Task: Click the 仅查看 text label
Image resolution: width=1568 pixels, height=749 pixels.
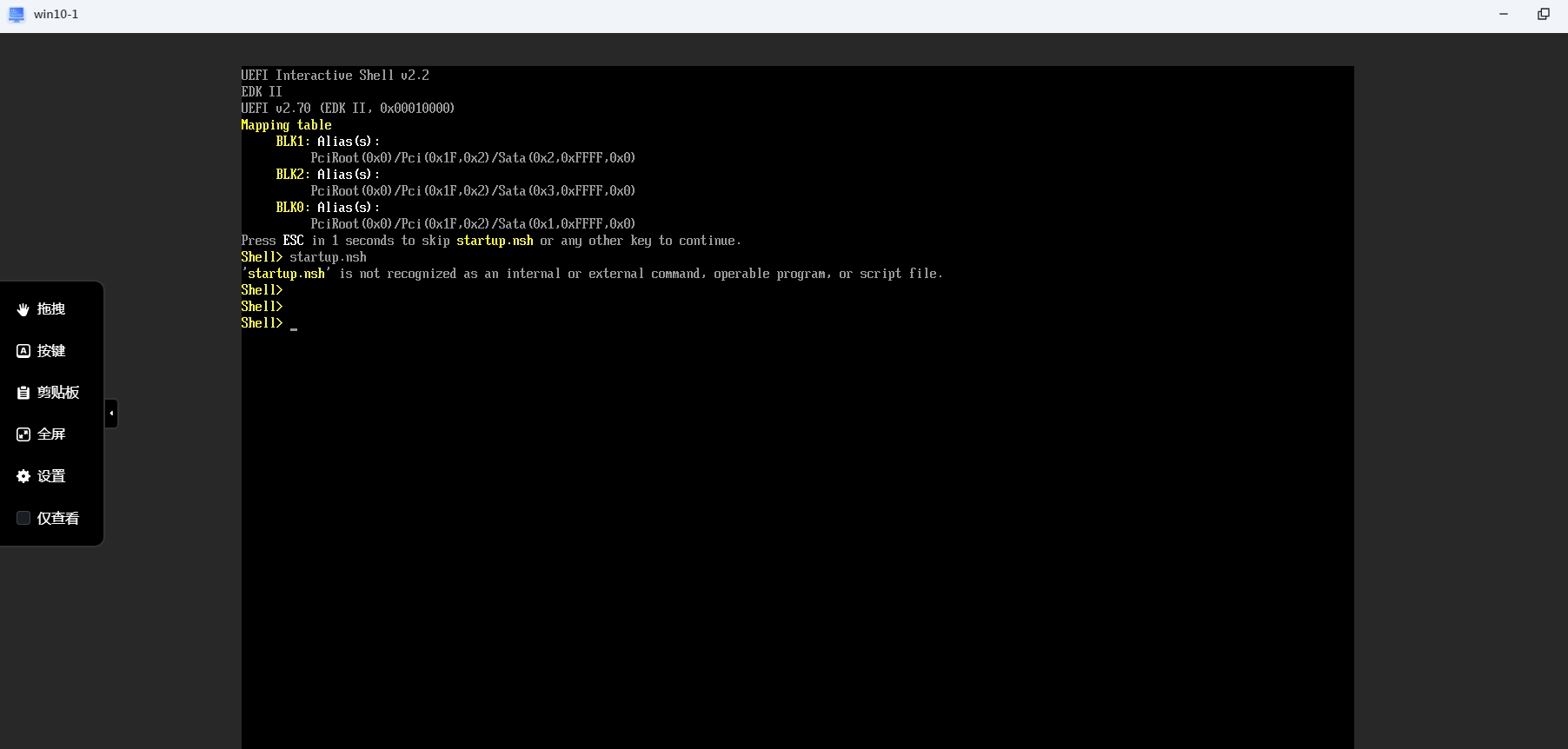Action: tap(58, 519)
